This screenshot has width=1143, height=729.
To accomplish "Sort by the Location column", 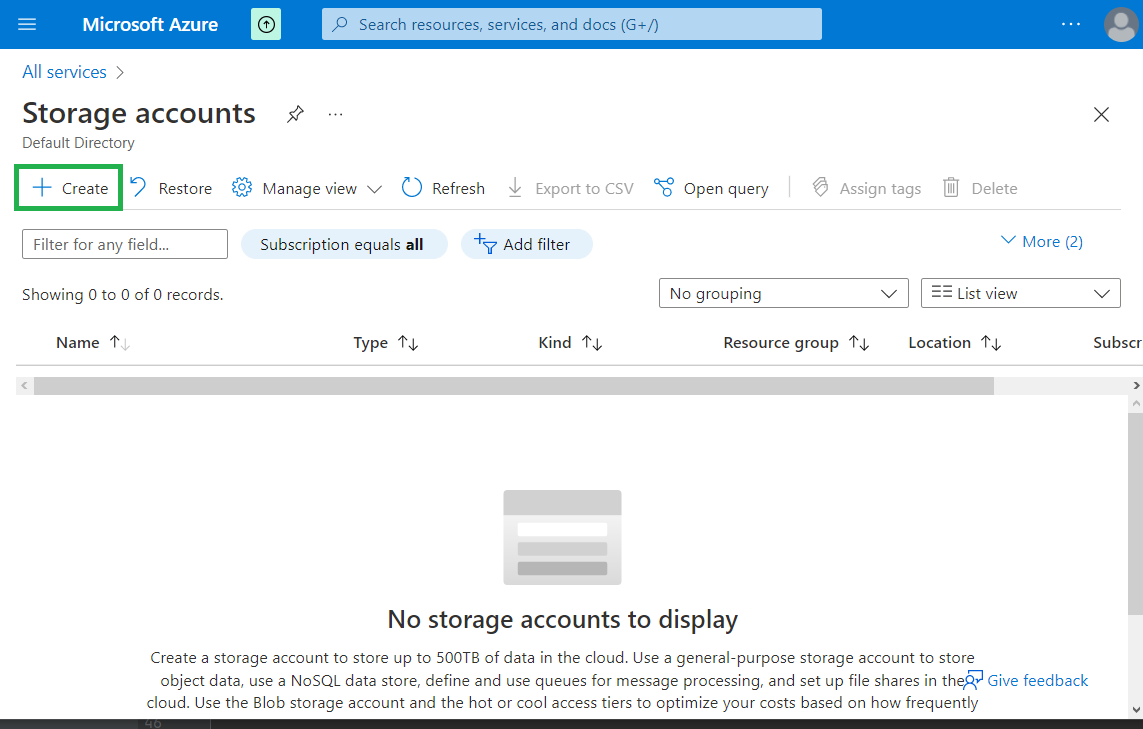I will 954,343.
